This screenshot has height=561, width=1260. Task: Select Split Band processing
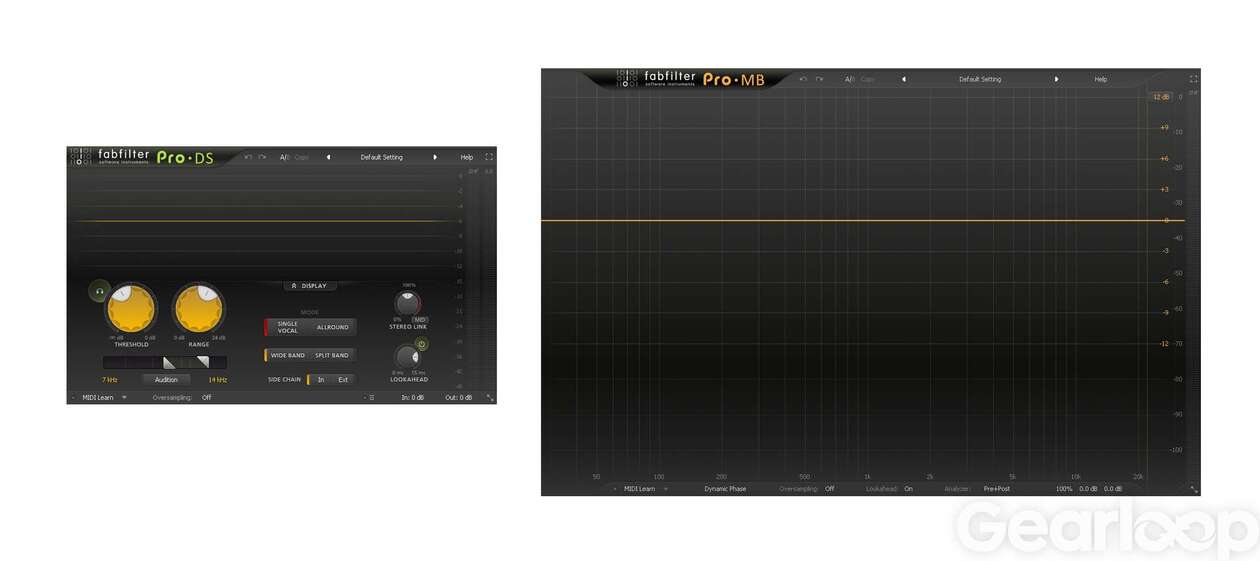tap(332, 355)
